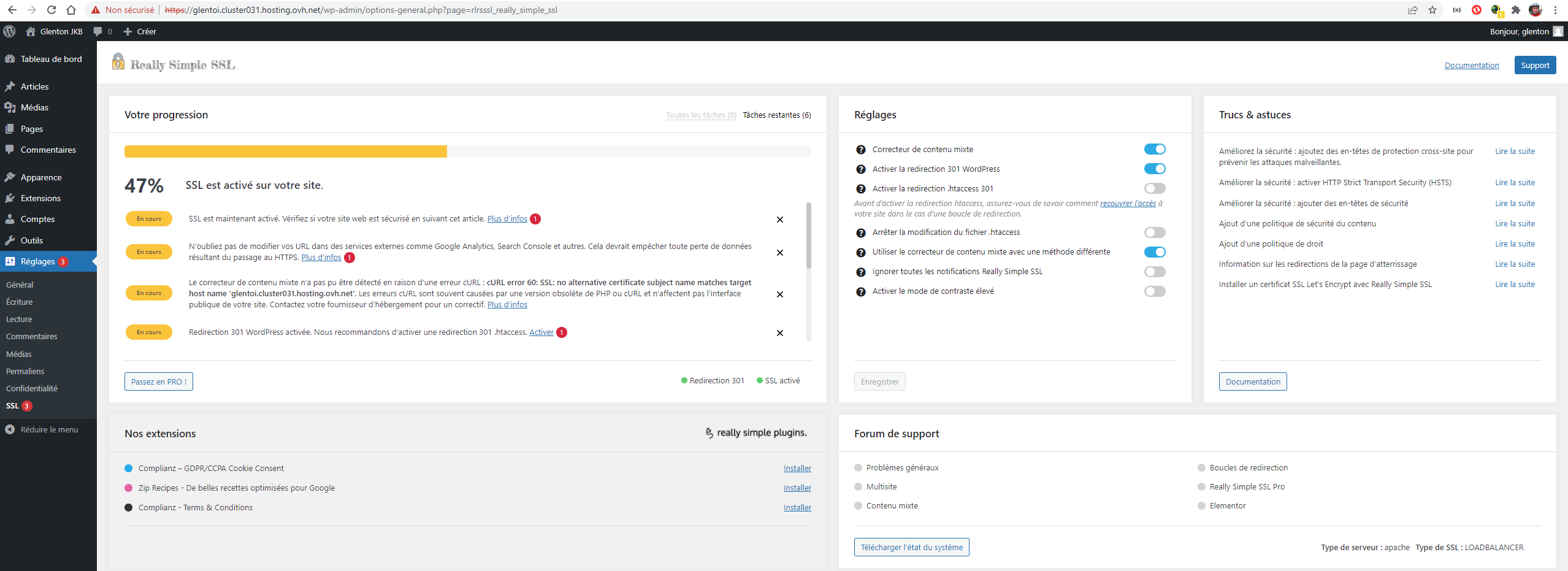1568x571 pixels.
Task: Open Extensions in the admin sidebar
Action: point(40,198)
